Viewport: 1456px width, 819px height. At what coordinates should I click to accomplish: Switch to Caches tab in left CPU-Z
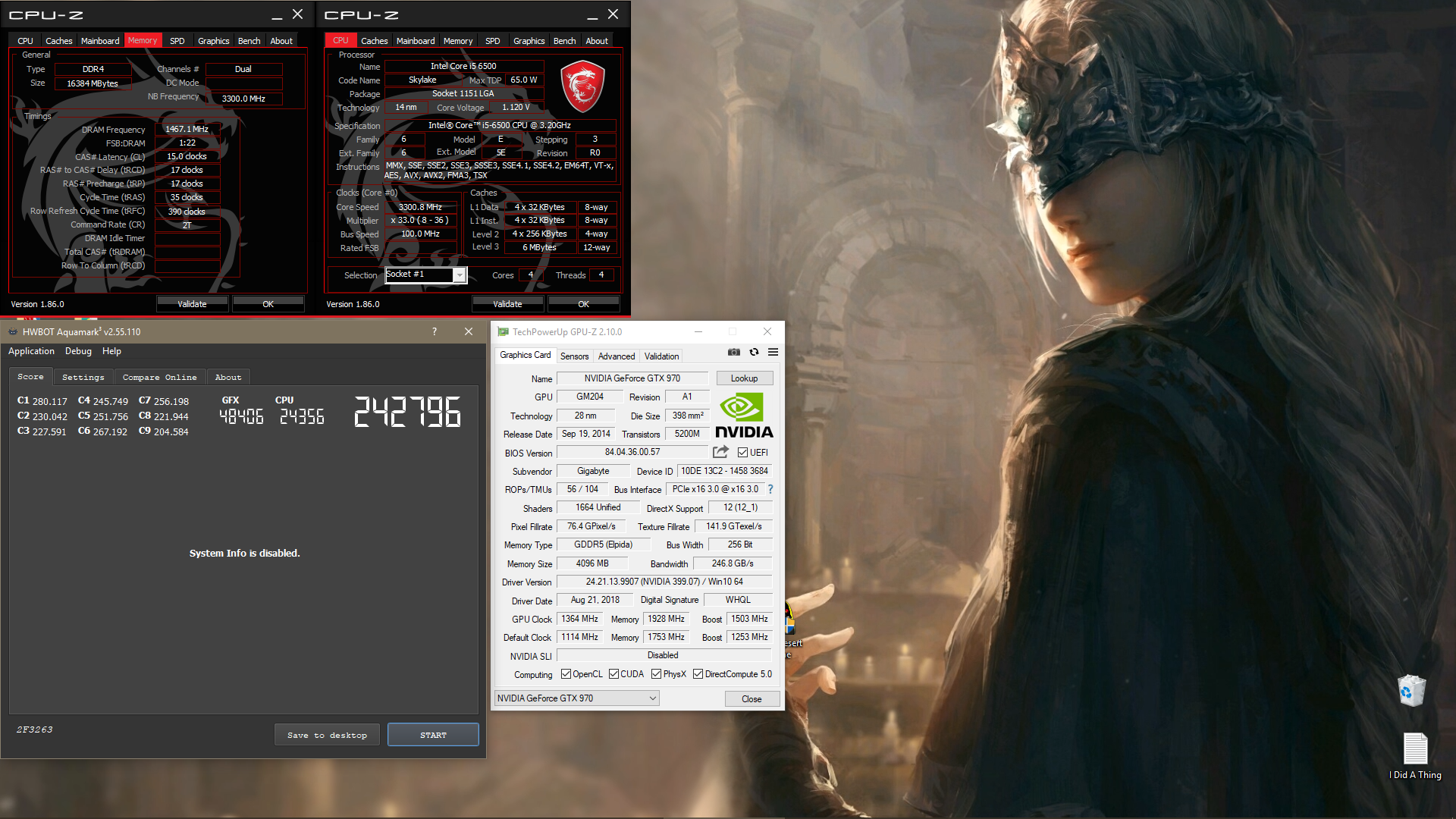pos(58,41)
